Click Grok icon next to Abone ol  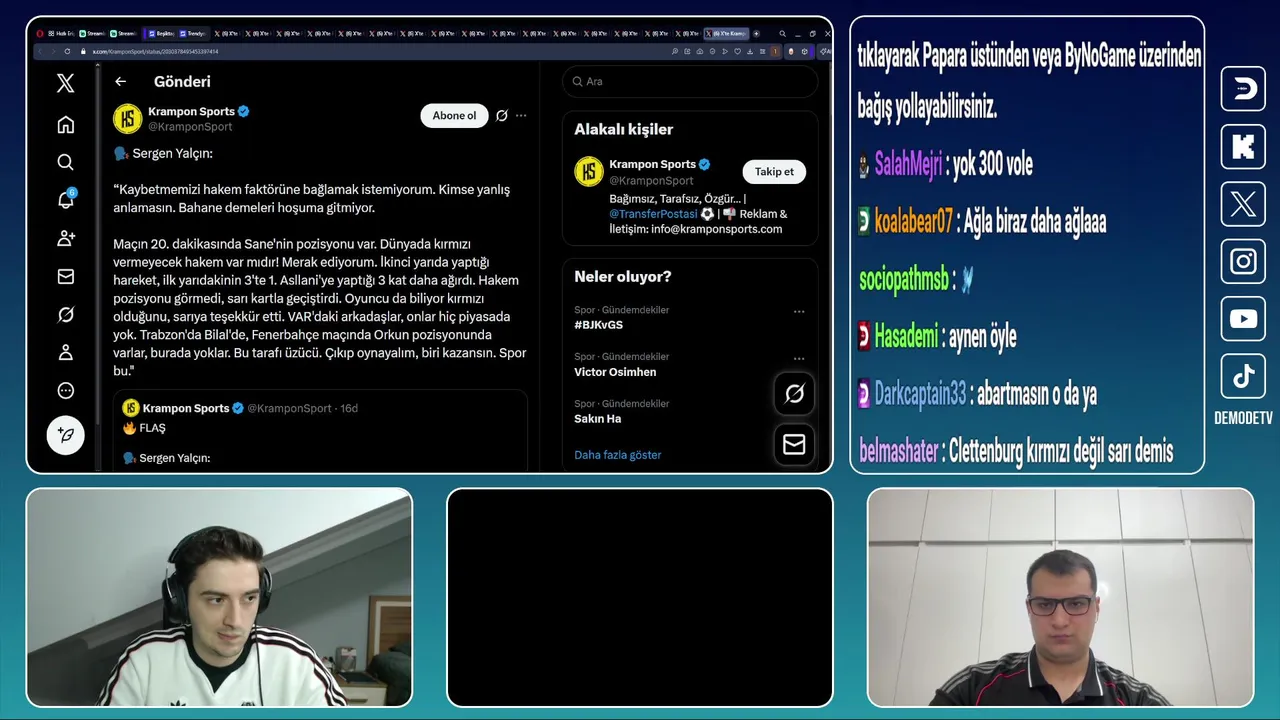coord(502,116)
